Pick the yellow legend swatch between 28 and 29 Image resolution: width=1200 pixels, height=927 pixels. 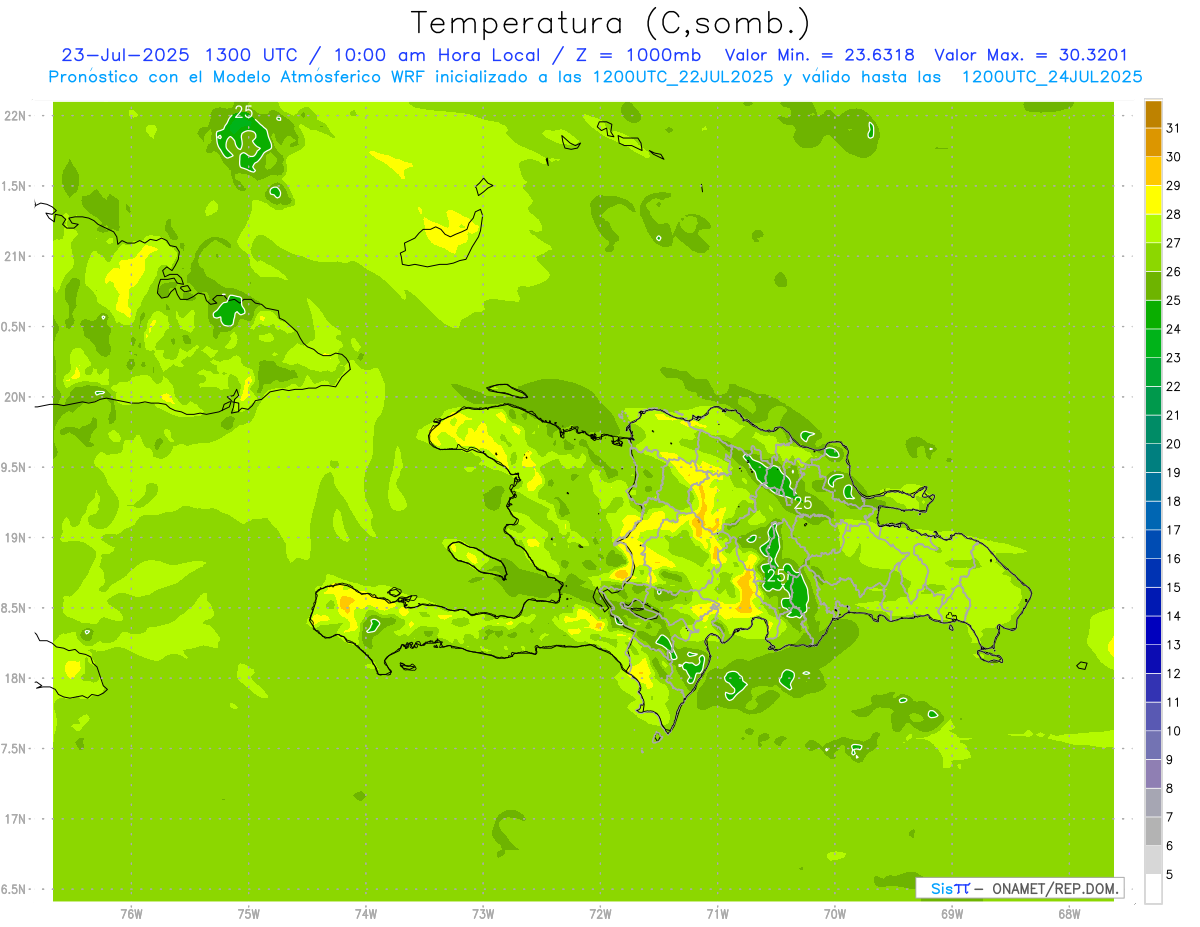(x=1153, y=199)
